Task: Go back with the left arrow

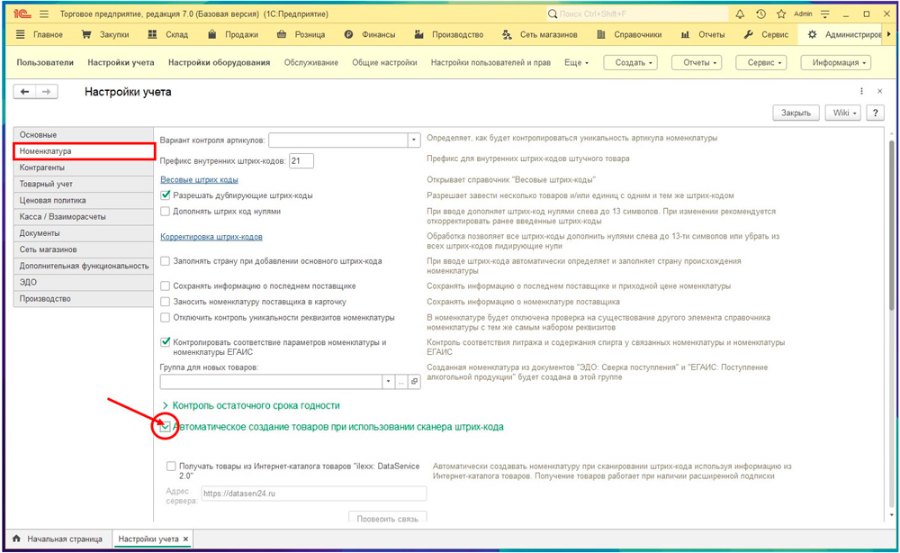Action: pos(25,92)
